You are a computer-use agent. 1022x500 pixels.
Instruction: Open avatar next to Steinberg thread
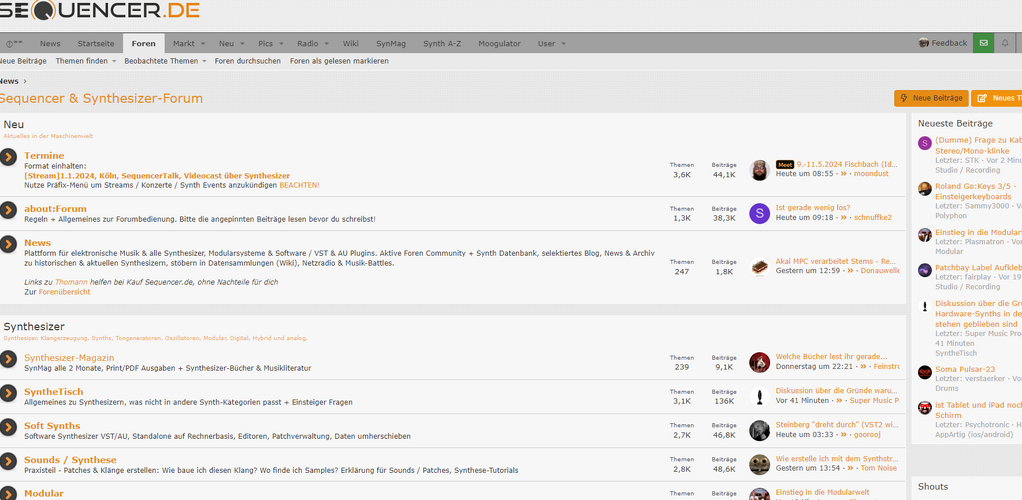point(759,430)
